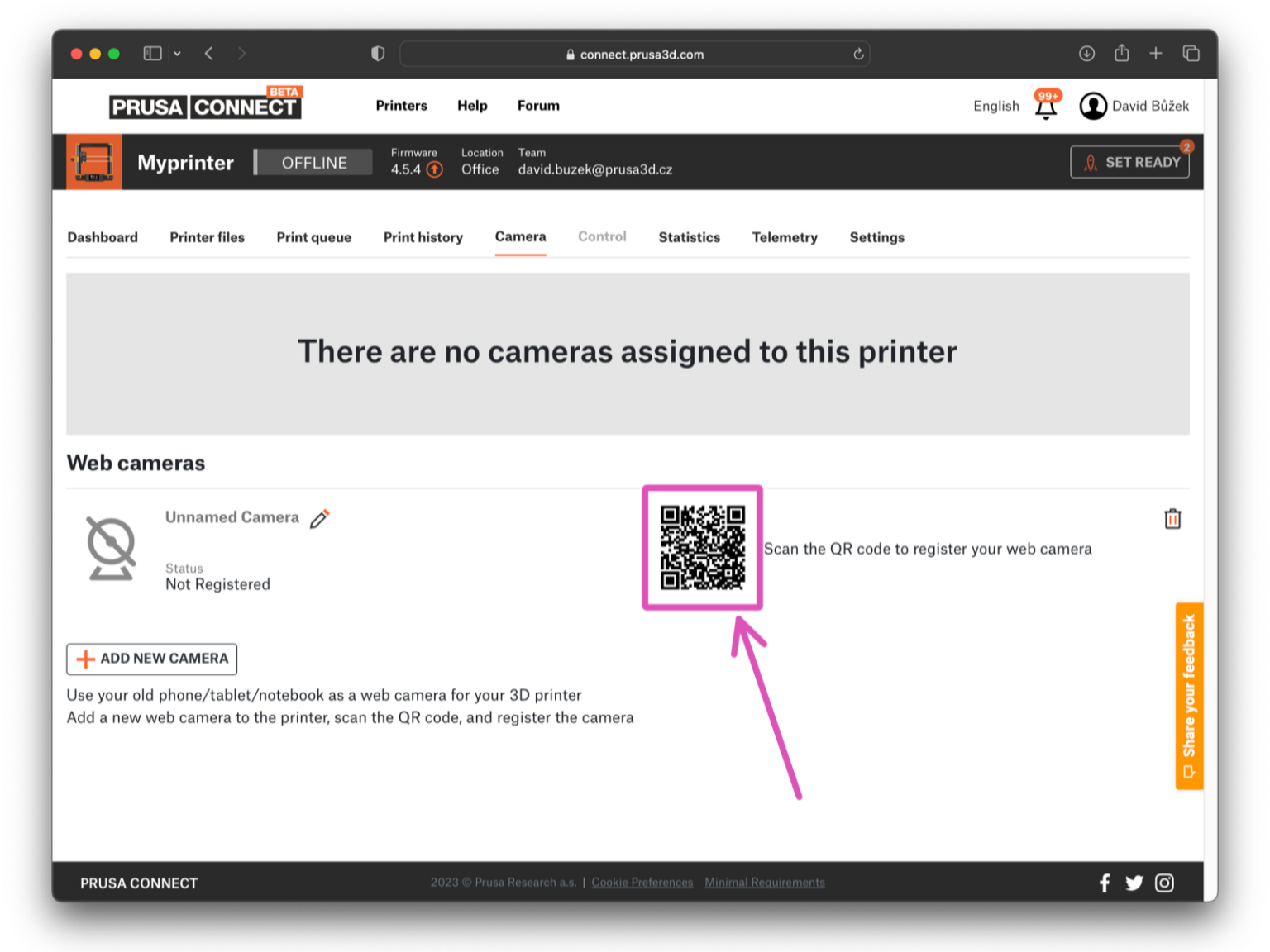Reload the page using the refresh icon
The width and height of the screenshot is (1270, 952).
tap(859, 54)
